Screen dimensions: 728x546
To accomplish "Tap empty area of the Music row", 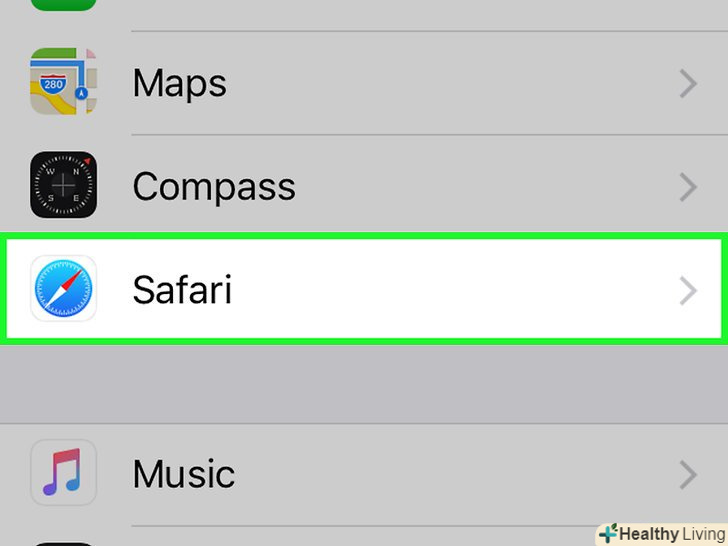I will click(450, 473).
